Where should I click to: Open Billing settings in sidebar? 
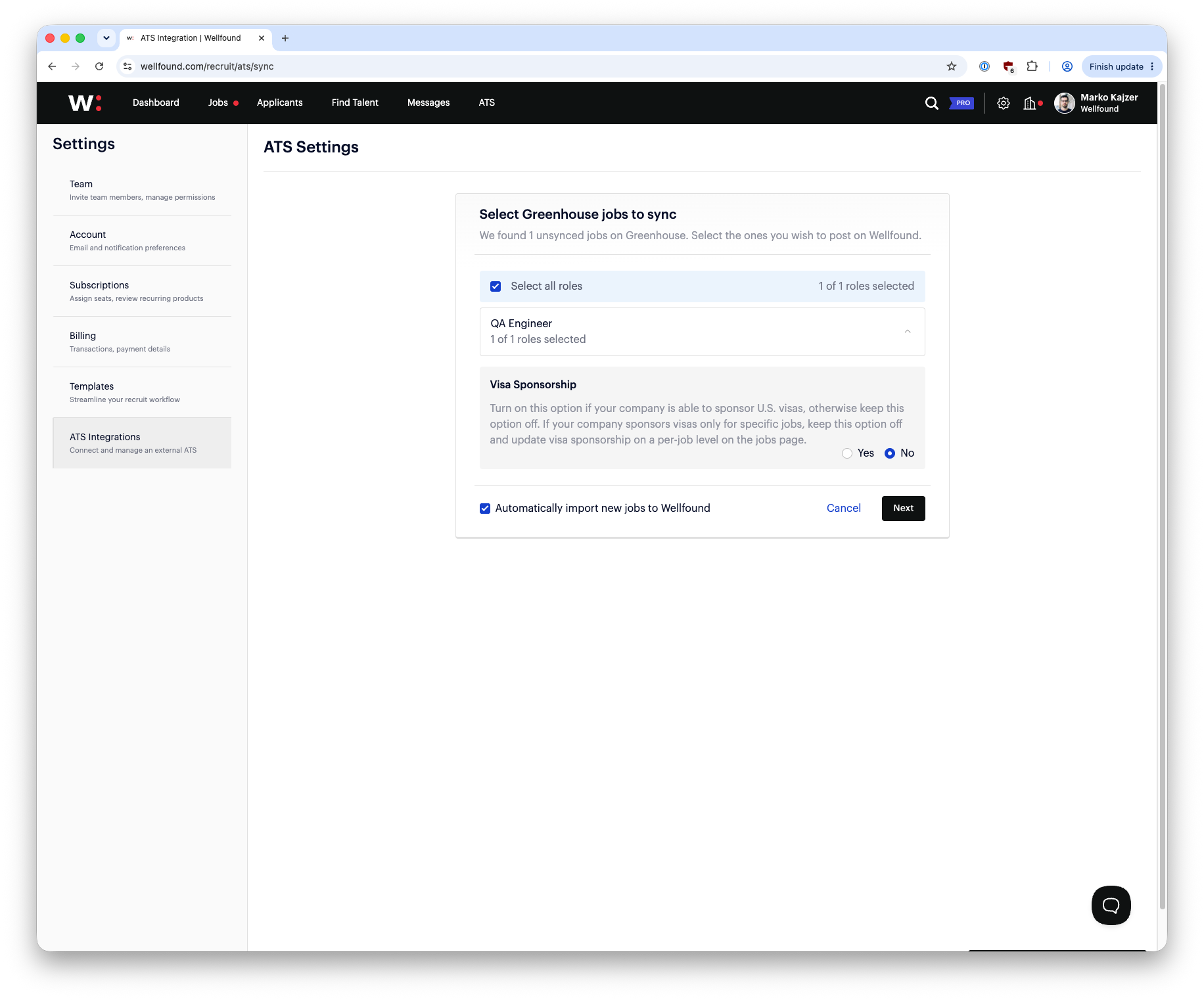[x=142, y=342]
